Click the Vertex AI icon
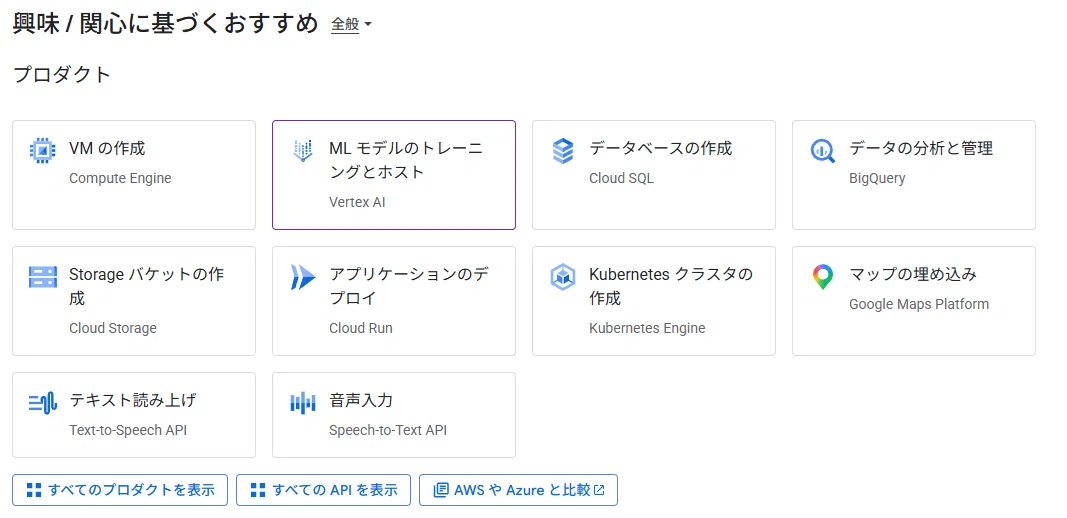This screenshot has width=1067, height=518. point(303,150)
